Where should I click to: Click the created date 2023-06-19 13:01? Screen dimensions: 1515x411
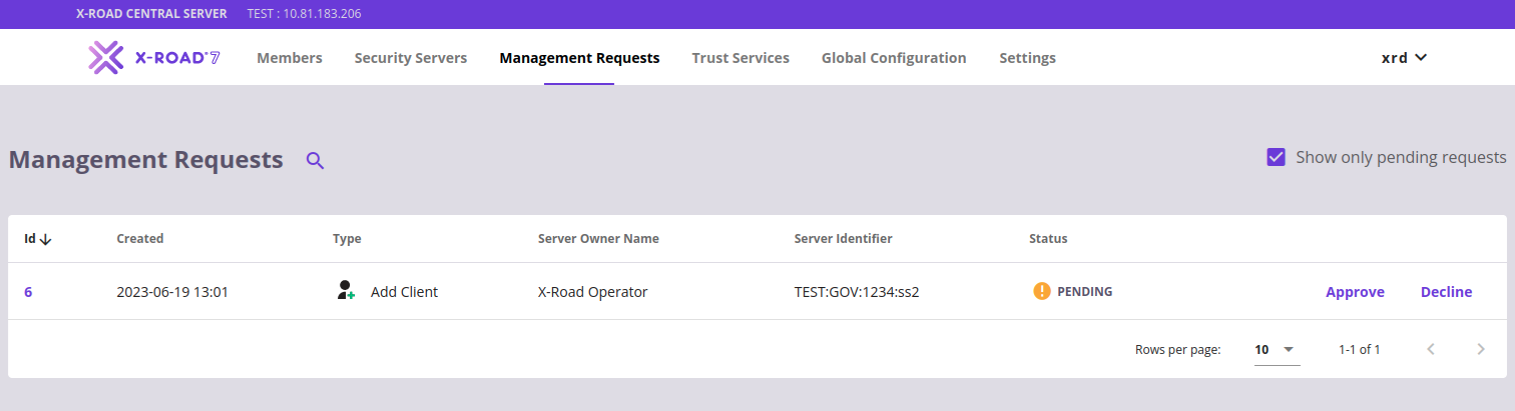172,292
